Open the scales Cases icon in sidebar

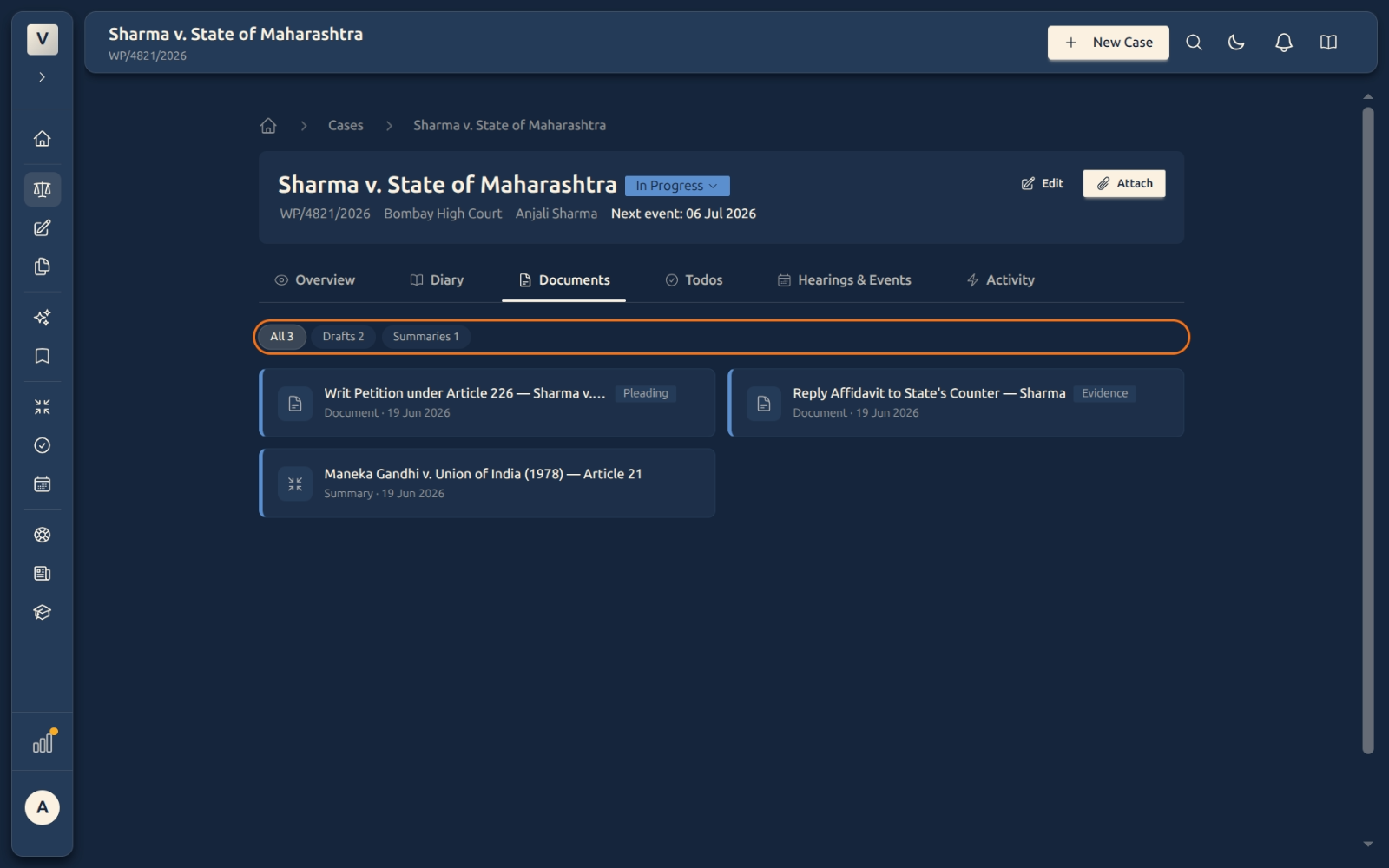coord(42,189)
